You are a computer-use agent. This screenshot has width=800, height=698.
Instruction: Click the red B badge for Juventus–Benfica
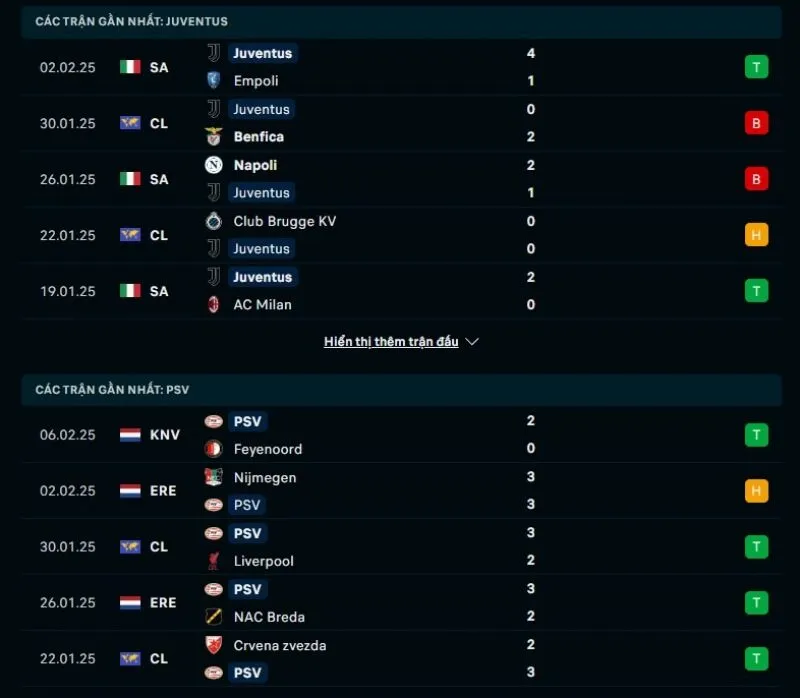756,123
